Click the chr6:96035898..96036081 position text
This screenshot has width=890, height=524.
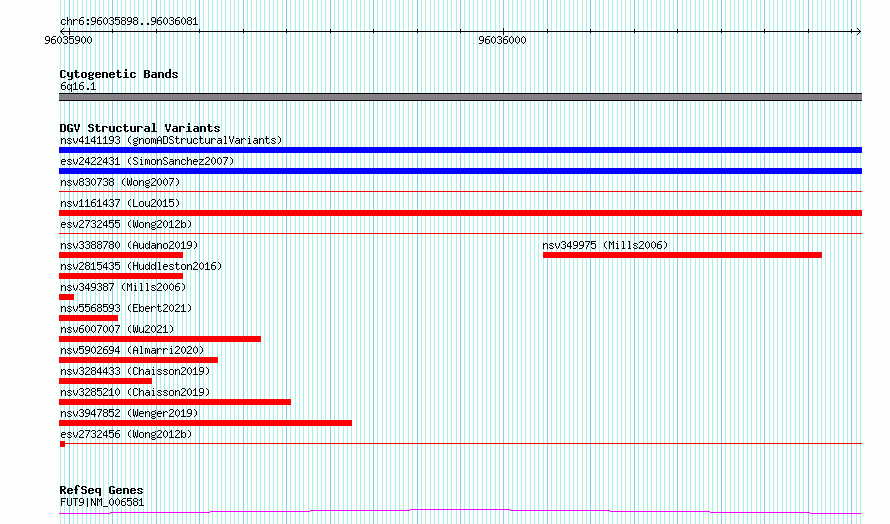(x=129, y=22)
